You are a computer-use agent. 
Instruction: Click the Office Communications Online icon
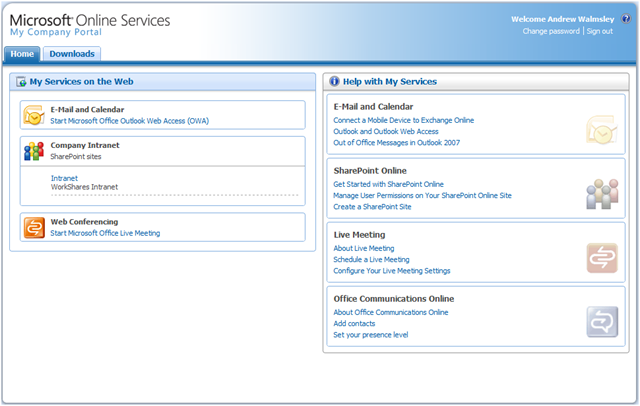click(602, 322)
